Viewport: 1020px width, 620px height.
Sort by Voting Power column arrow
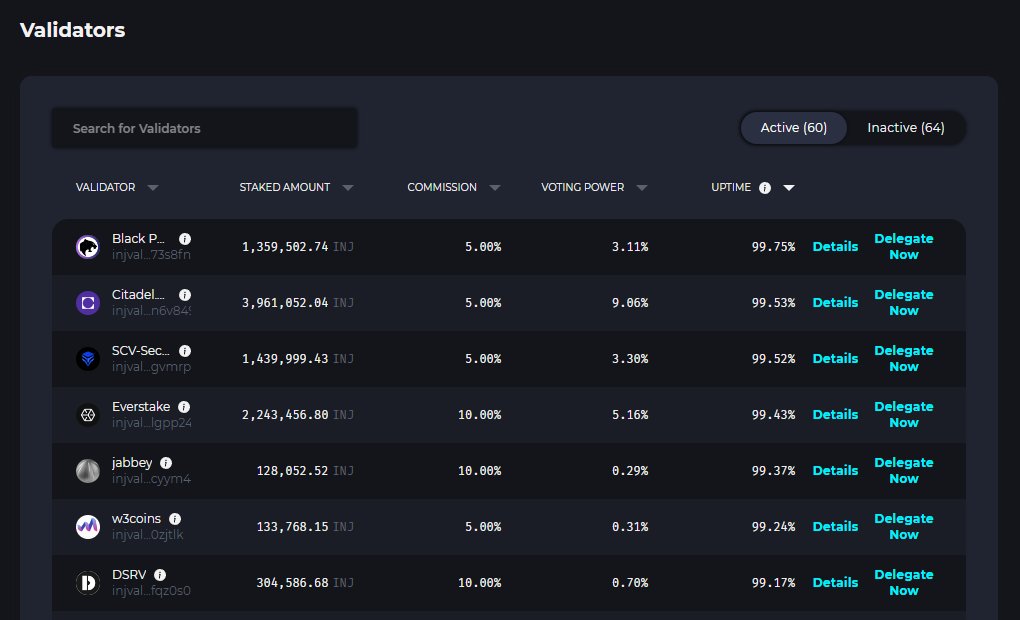(x=642, y=187)
